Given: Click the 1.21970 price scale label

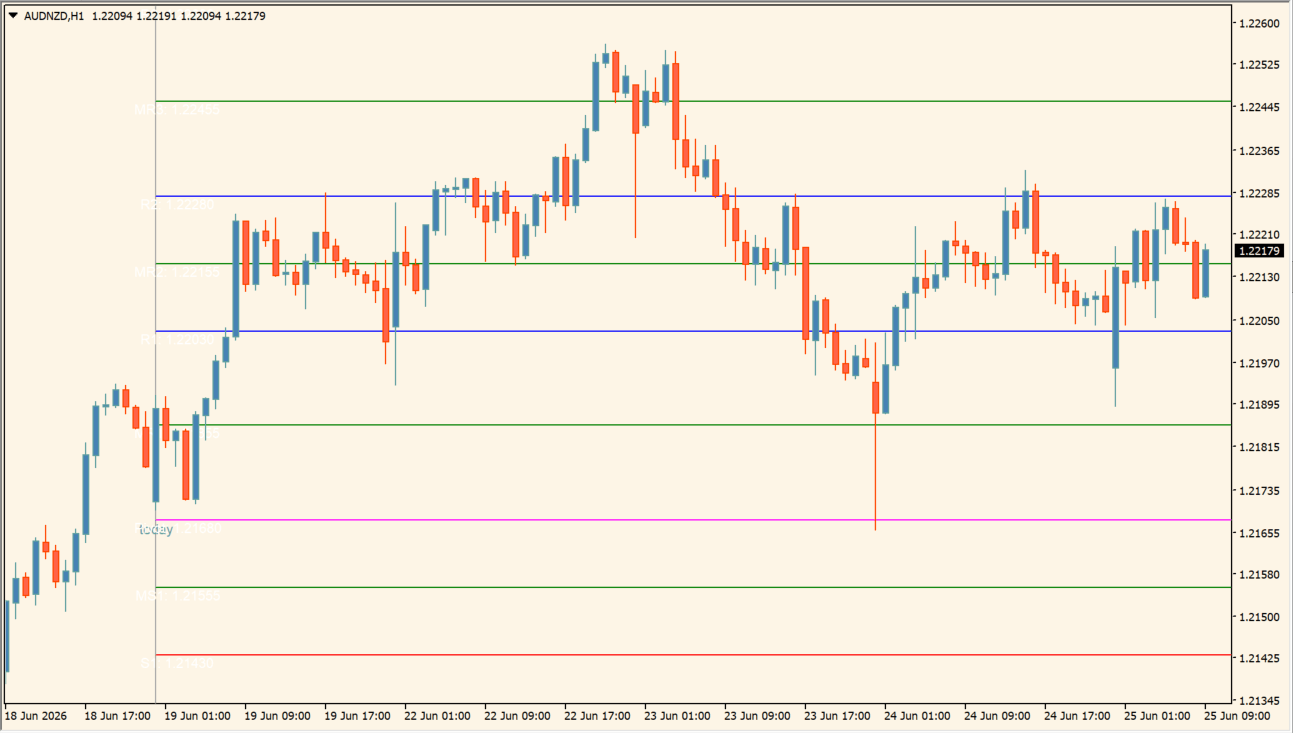Looking at the screenshot, I should pyautogui.click(x=1258, y=363).
